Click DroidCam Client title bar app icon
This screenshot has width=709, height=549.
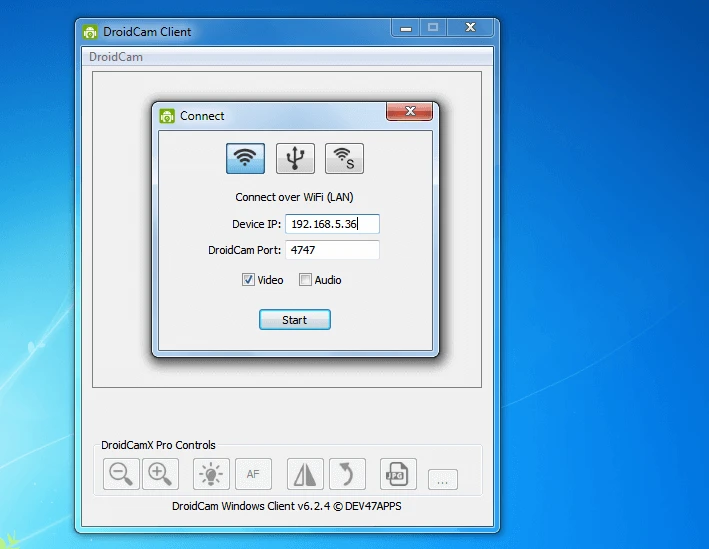tap(91, 32)
